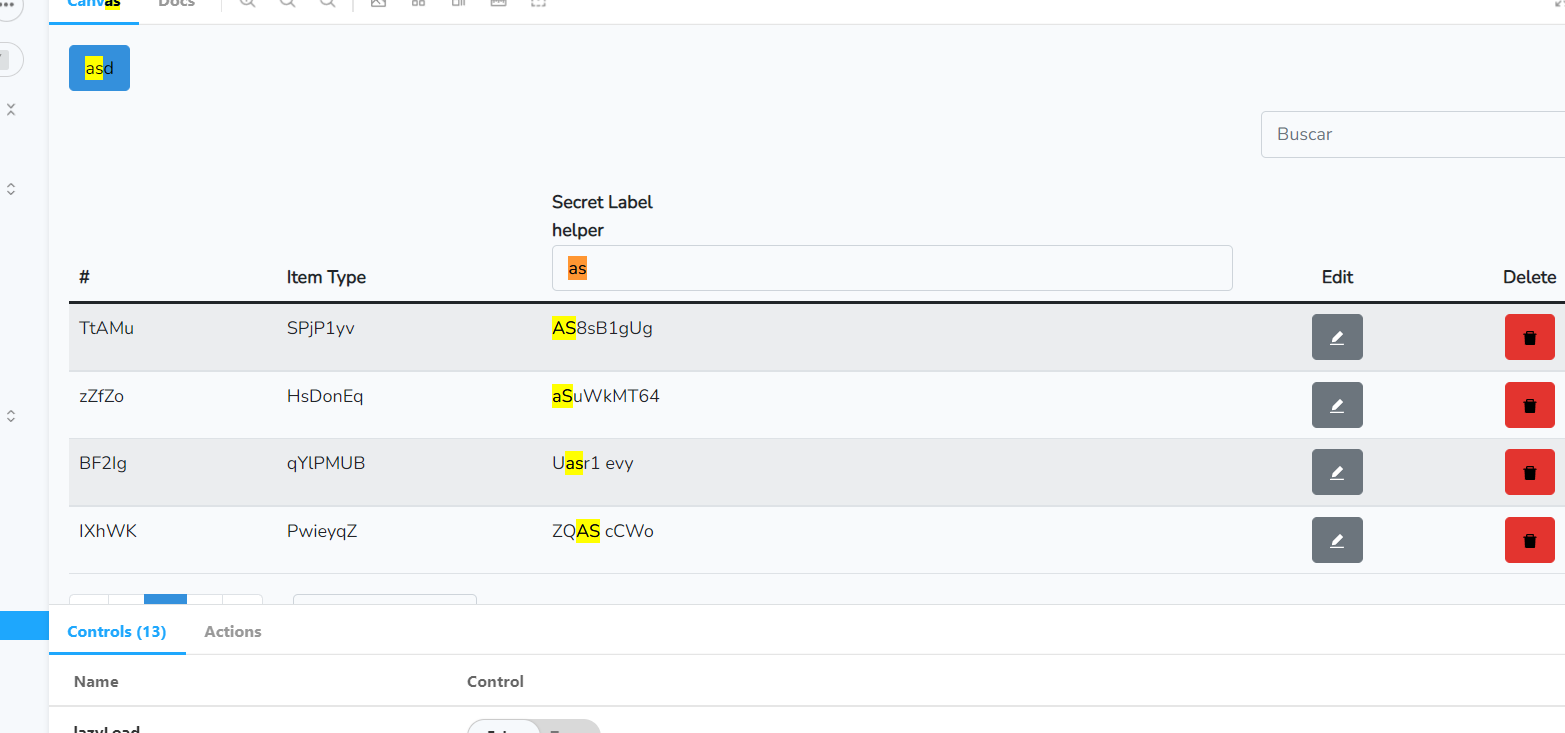This screenshot has height=733, width=1565.
Task: Open the components grid toolbar icon
Action: pos(418,4)
